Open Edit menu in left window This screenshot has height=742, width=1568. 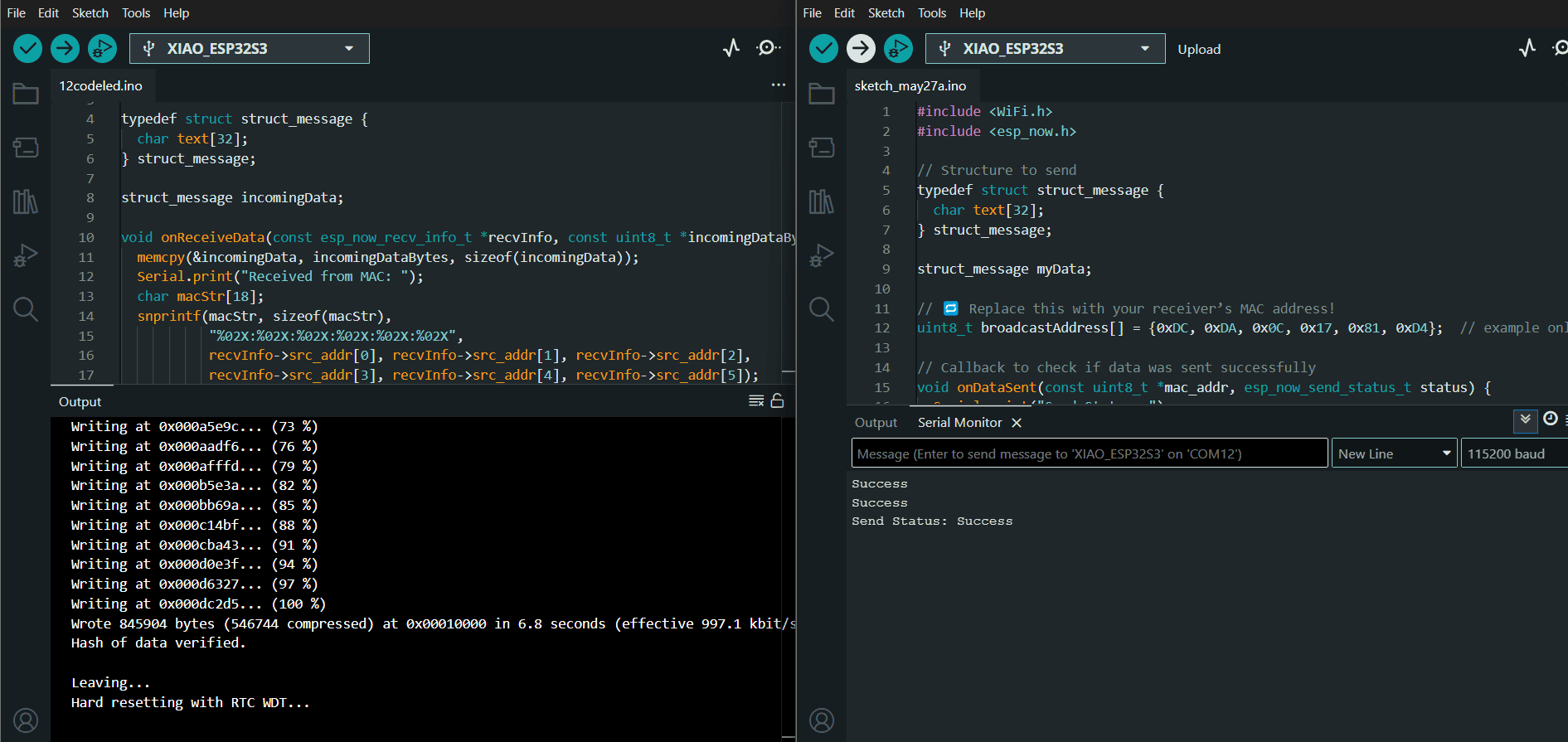pos(49,13)
